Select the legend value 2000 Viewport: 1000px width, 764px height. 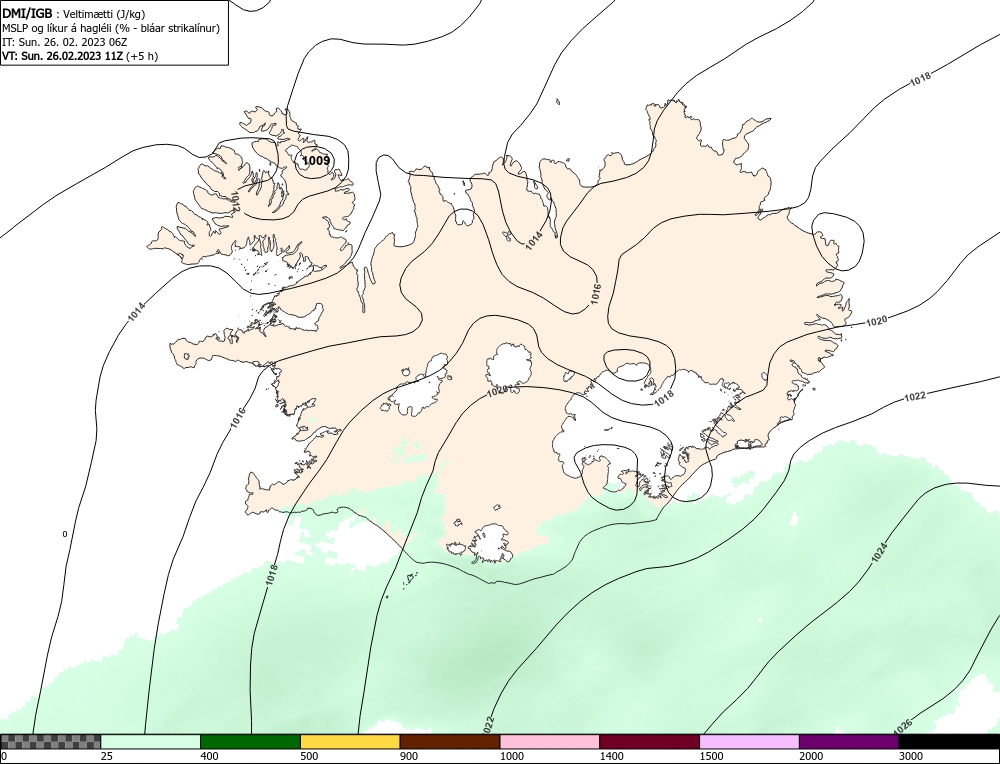click(x=811, y=756)
